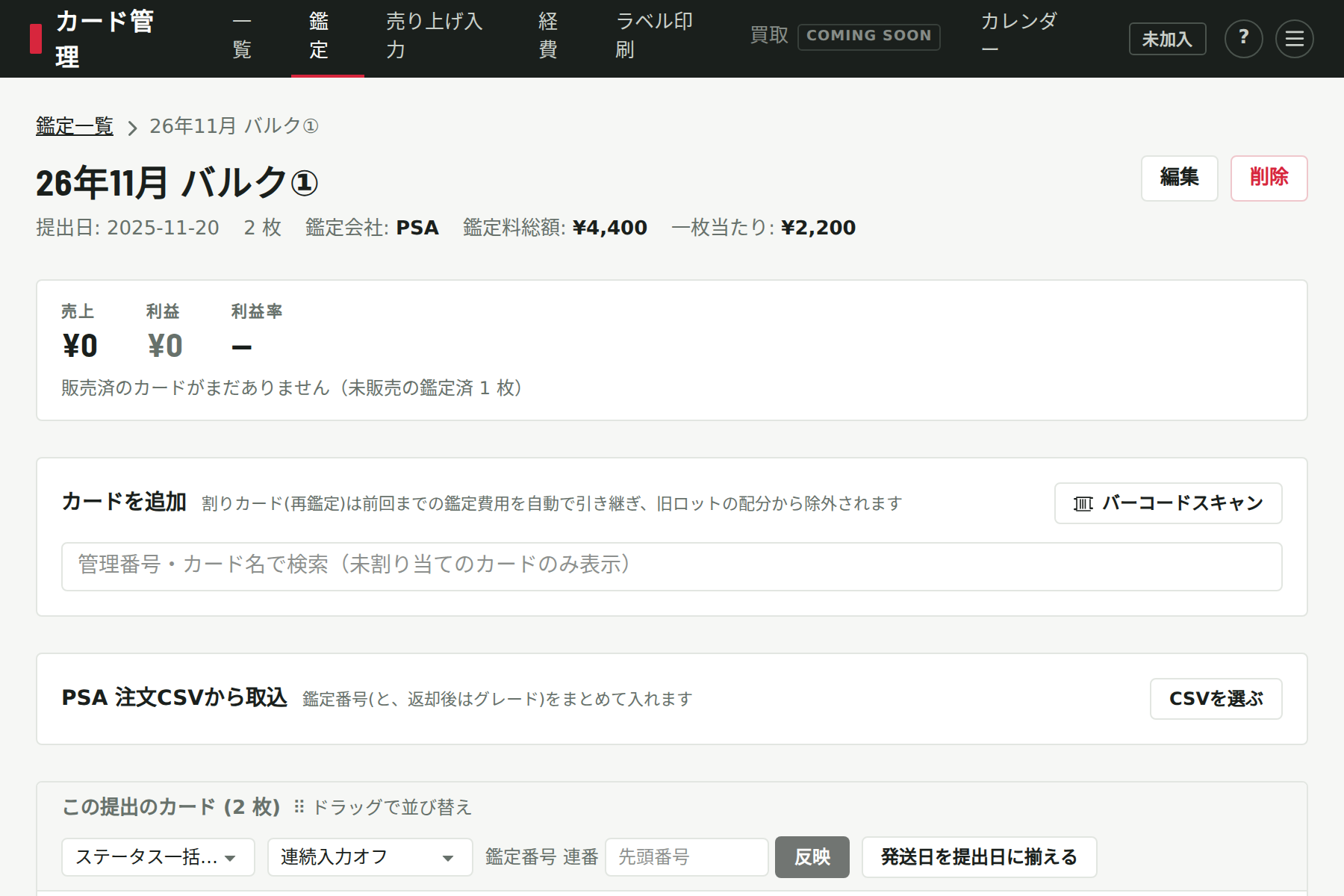Open the 連続入力オフ dropdown
This screenshot has height=896, width=1344.
point(370,857)
